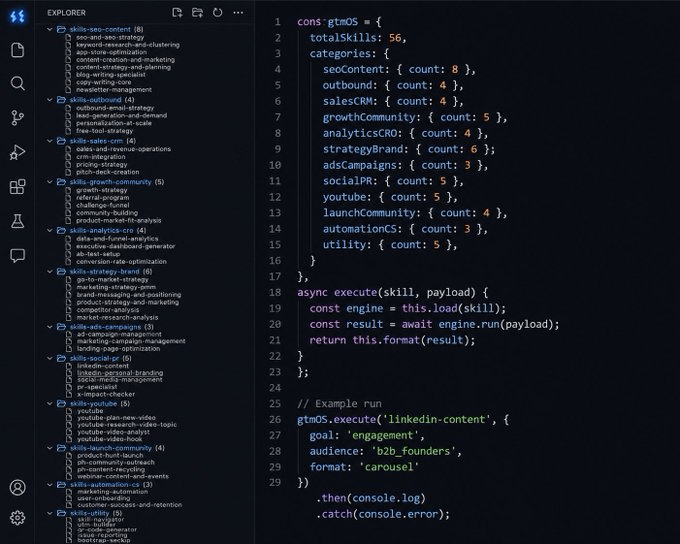
Task: Collapse the skills-utility folder
Action: pos(49,513)
